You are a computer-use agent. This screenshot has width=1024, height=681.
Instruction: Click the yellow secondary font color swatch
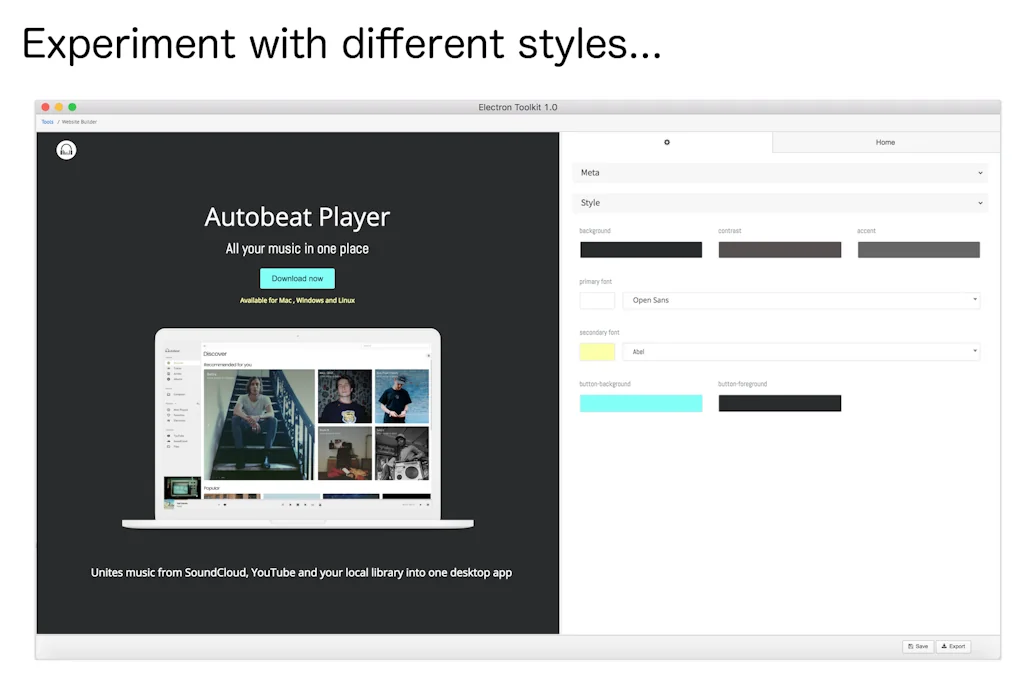point(597,351)
